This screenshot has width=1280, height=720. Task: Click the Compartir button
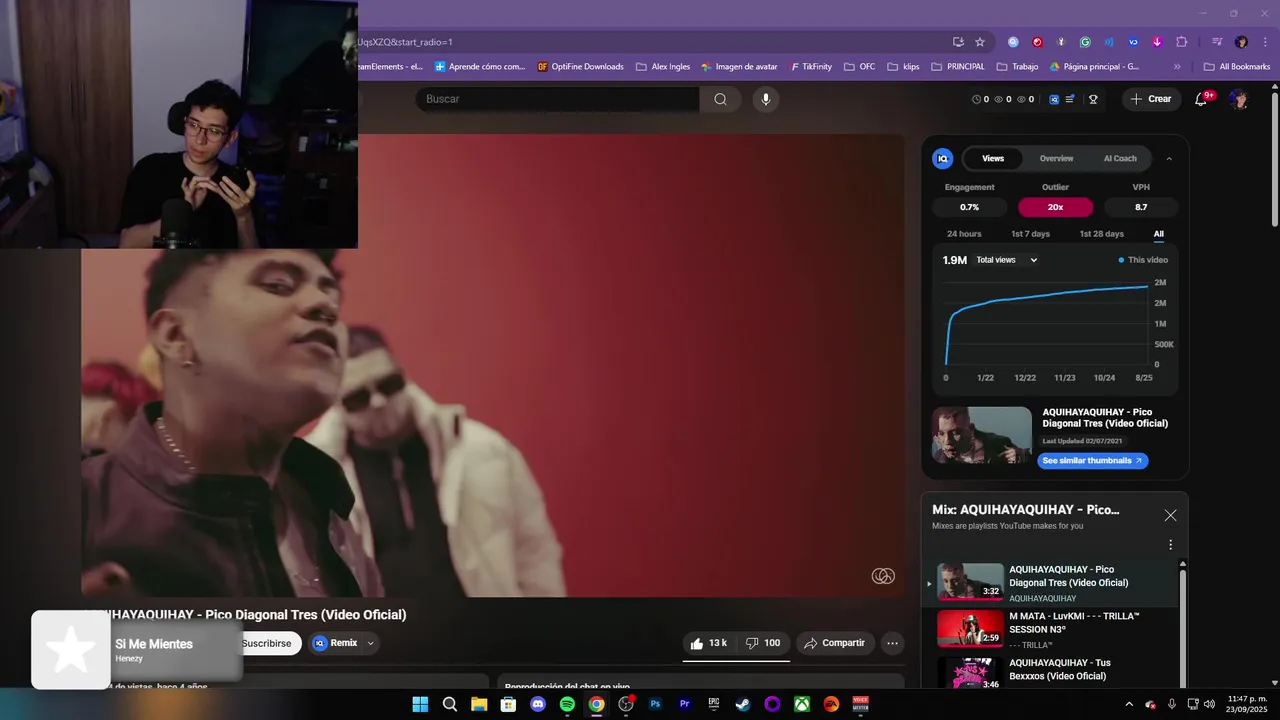[835, 643]
